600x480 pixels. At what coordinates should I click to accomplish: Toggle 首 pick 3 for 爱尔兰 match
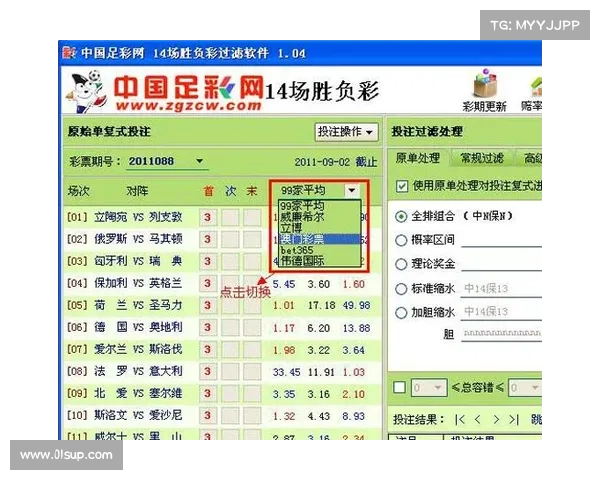[x=208, y=349]
